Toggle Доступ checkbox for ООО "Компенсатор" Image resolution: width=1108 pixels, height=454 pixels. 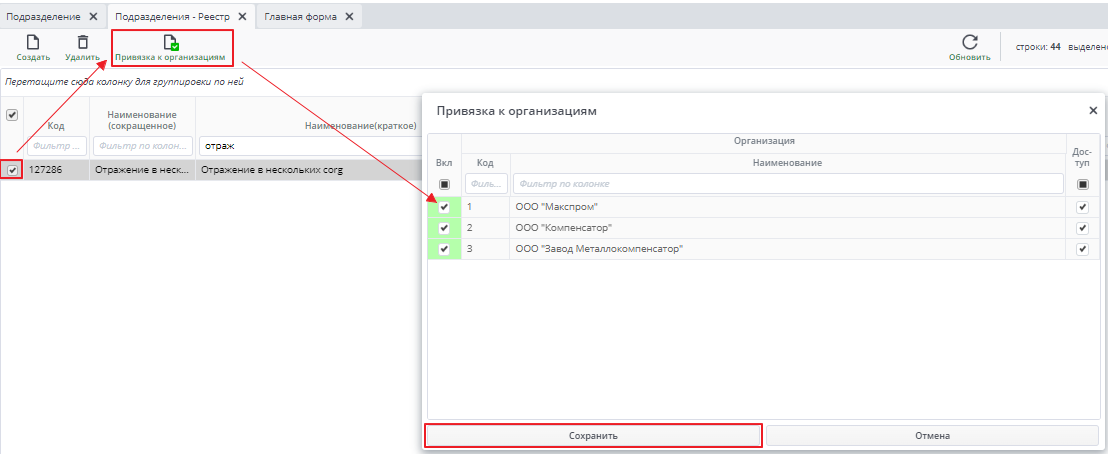(1082, 228)
